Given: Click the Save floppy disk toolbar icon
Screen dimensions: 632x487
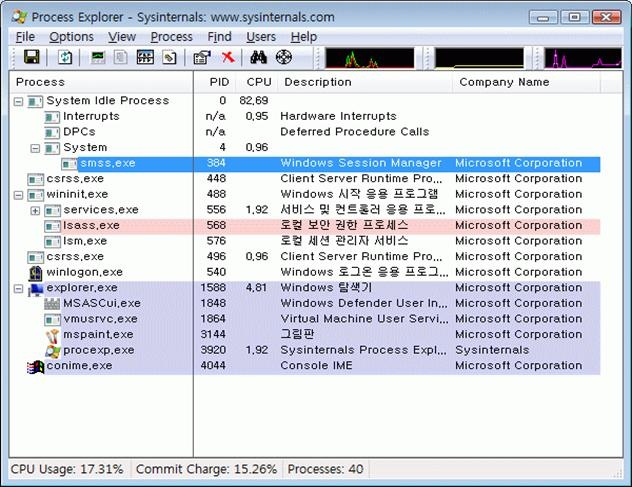Looking at the screenshot, I should click(31, 57).
